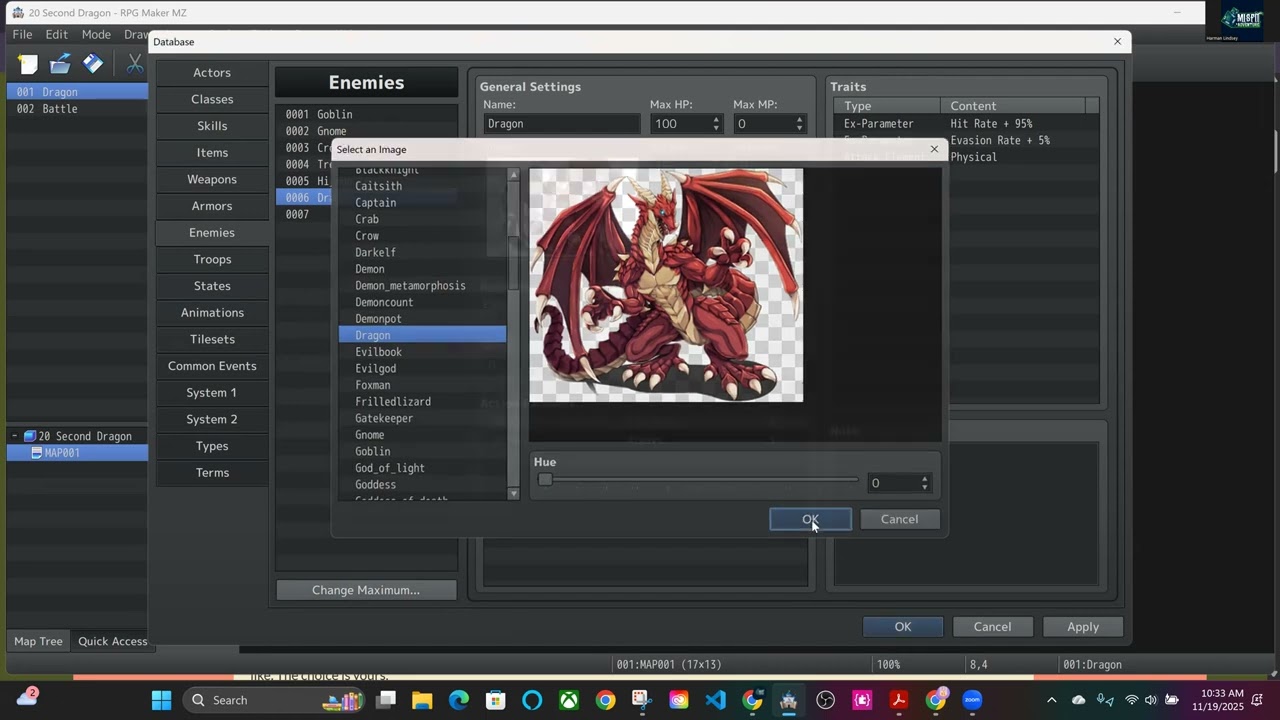
Task: Select God_of_light in the image list
Action: pos(422,468)
